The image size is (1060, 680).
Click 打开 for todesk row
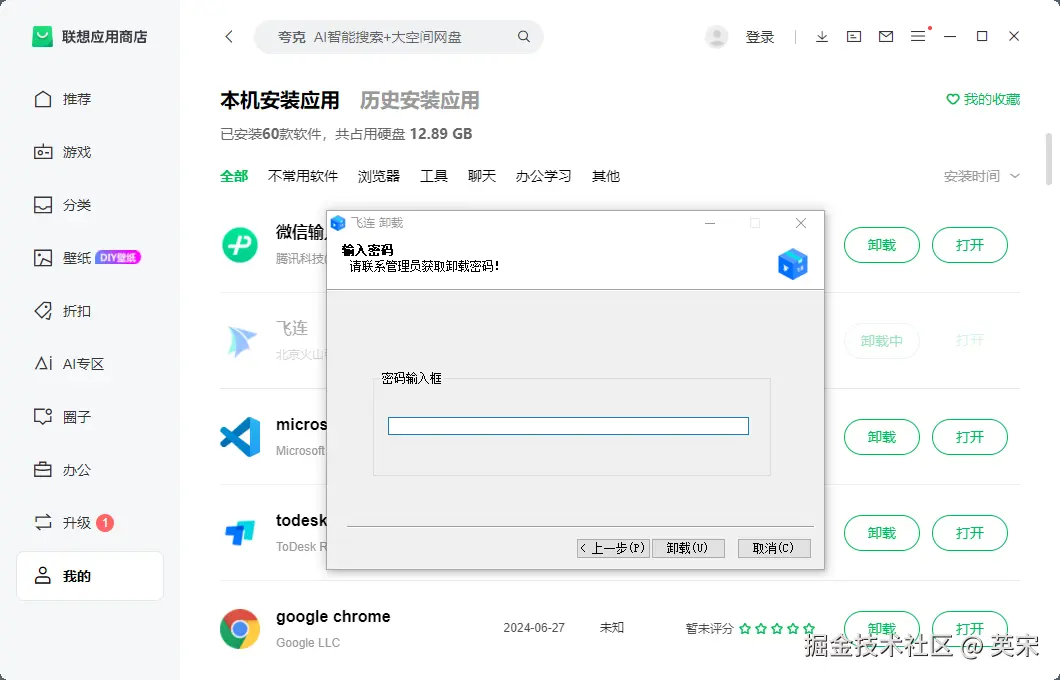[x=969, y=533]
